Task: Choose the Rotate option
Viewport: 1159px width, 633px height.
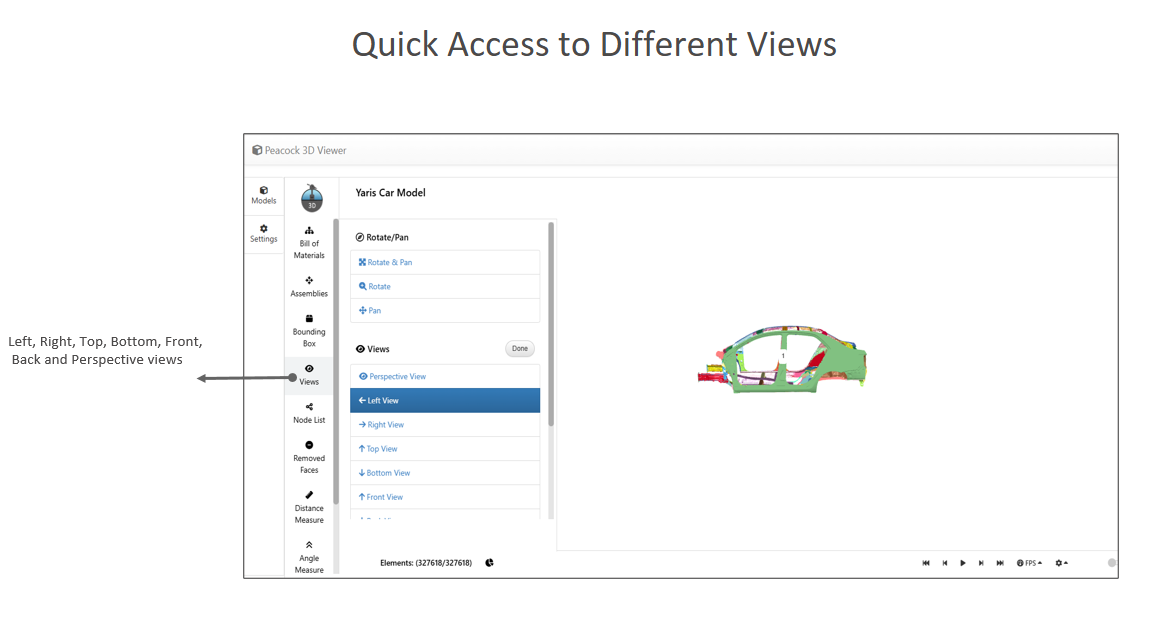Action: coord(445,286)
